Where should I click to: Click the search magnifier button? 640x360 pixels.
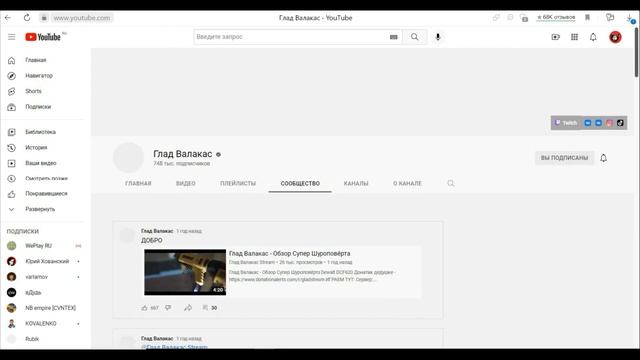415,37
